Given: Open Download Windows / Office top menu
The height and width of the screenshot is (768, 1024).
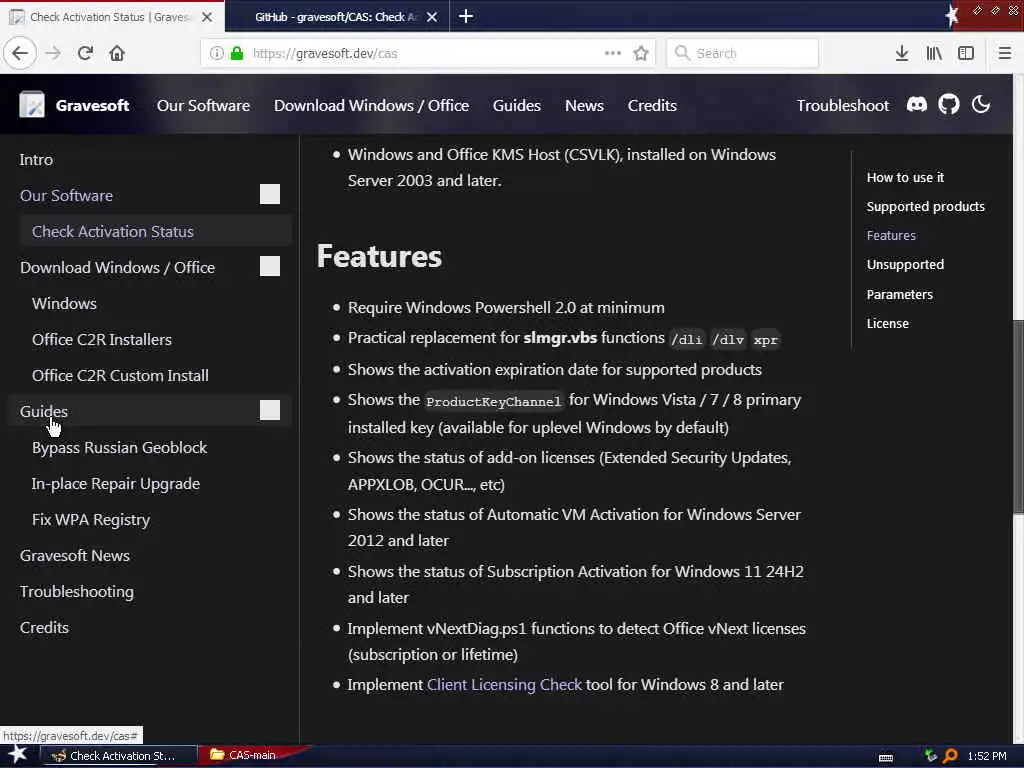Looking at the screenshot, I should [371, 105].
